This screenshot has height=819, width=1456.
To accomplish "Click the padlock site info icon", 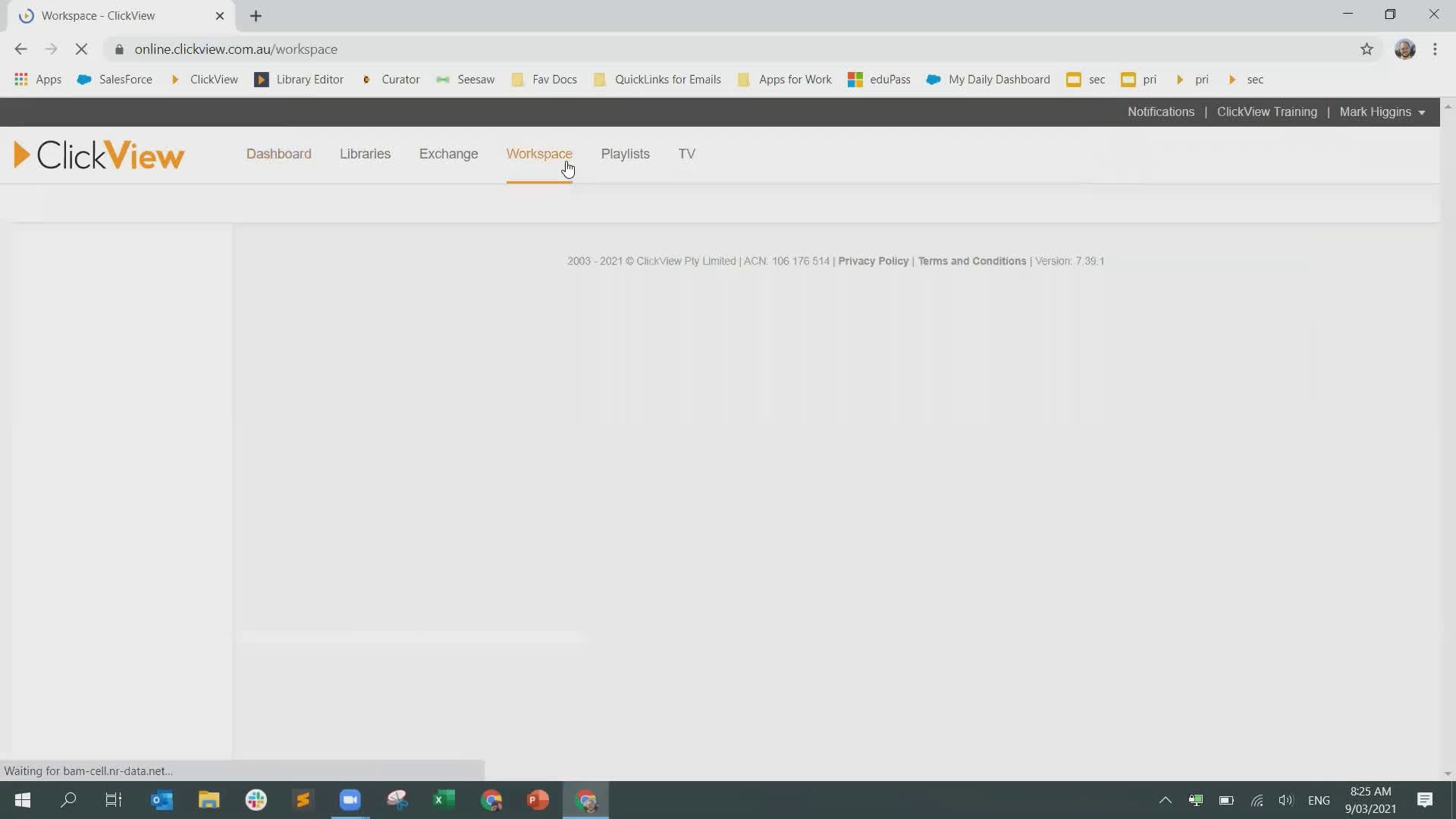I will tap(119, 49).
